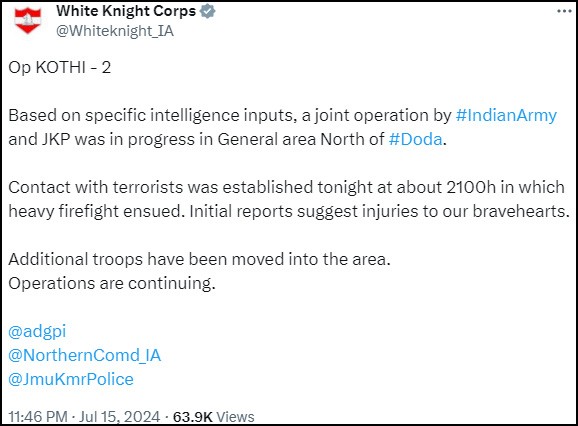The image size is (578, 426).
Task: Click the 11:46 PM timestamp
Action: click(x=38, y=417)
